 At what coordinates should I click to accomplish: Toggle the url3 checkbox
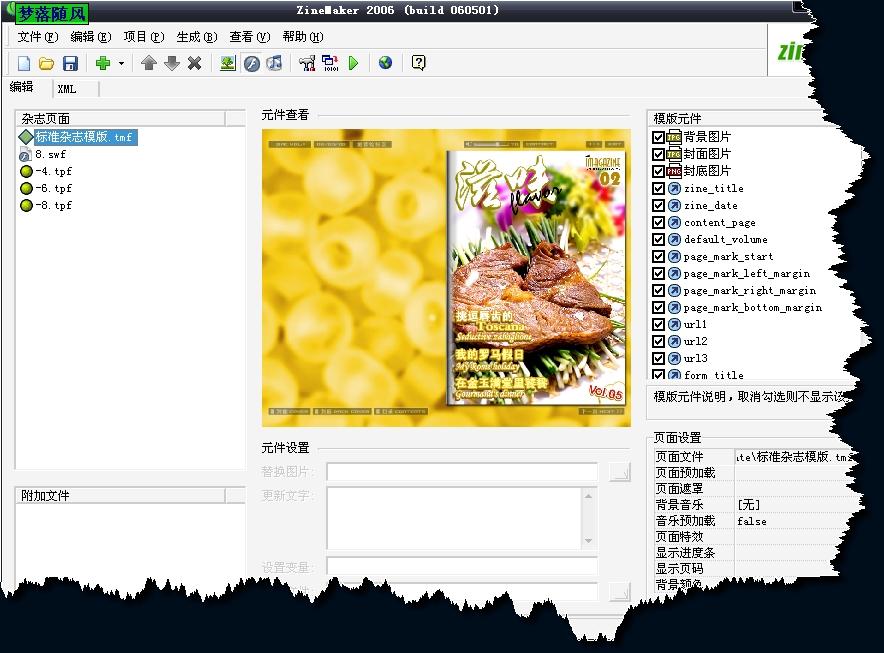click(658, 358)
